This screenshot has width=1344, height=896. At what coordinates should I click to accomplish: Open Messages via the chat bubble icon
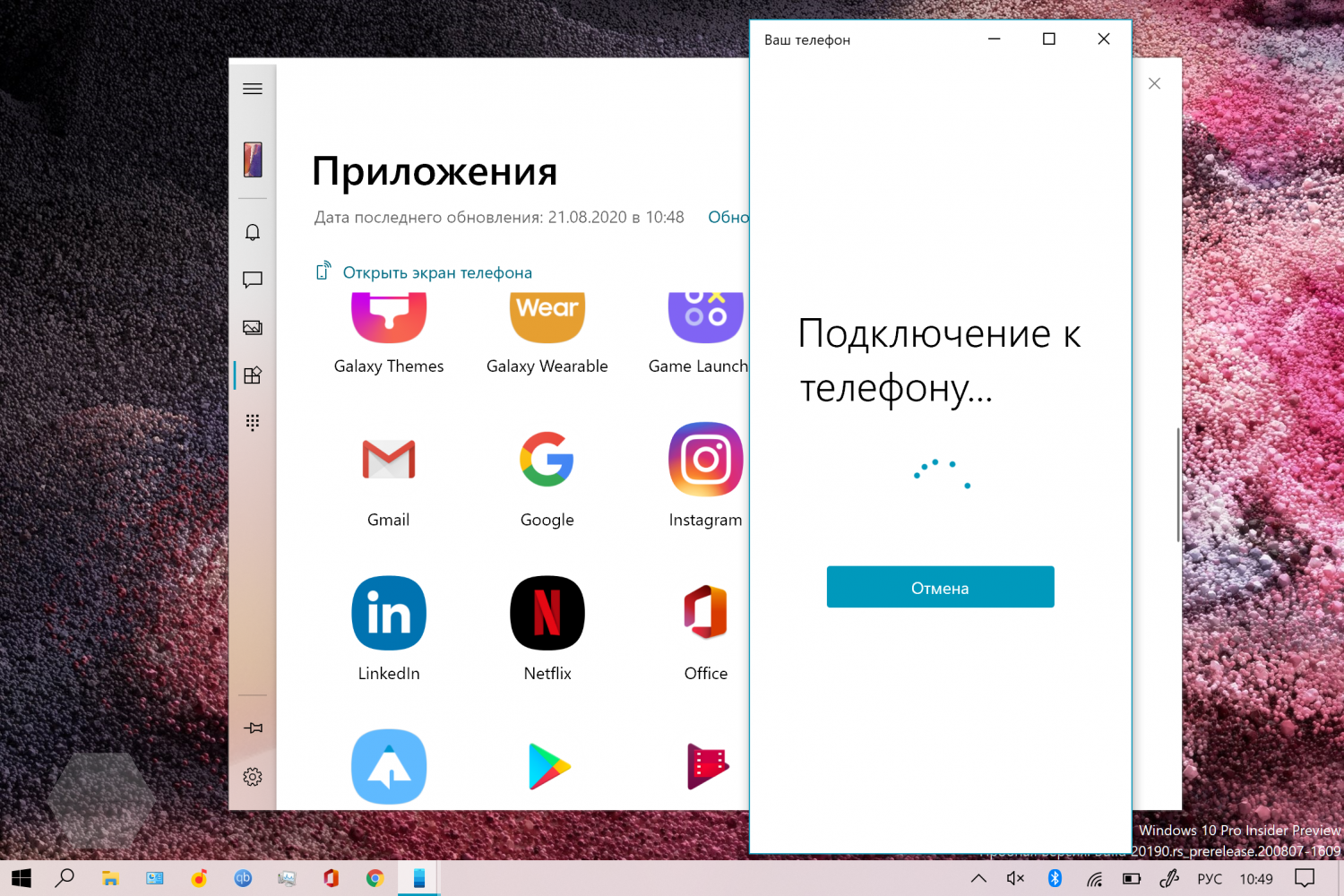253,280
